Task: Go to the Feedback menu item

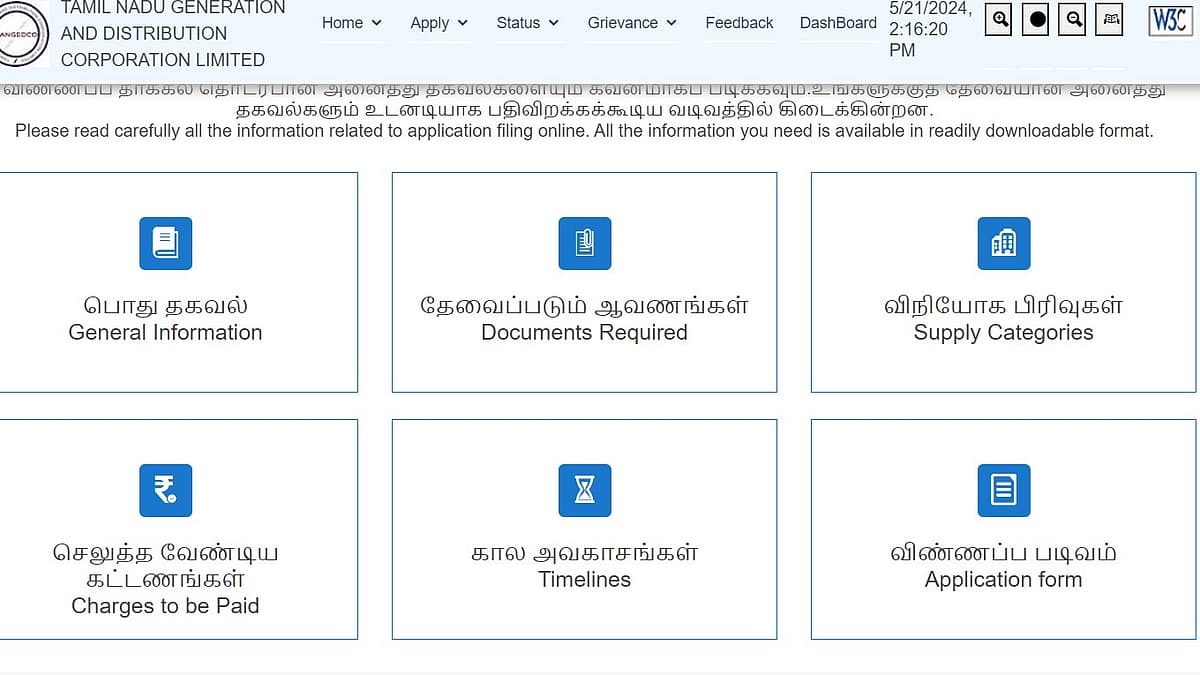Action: point(739,22)
